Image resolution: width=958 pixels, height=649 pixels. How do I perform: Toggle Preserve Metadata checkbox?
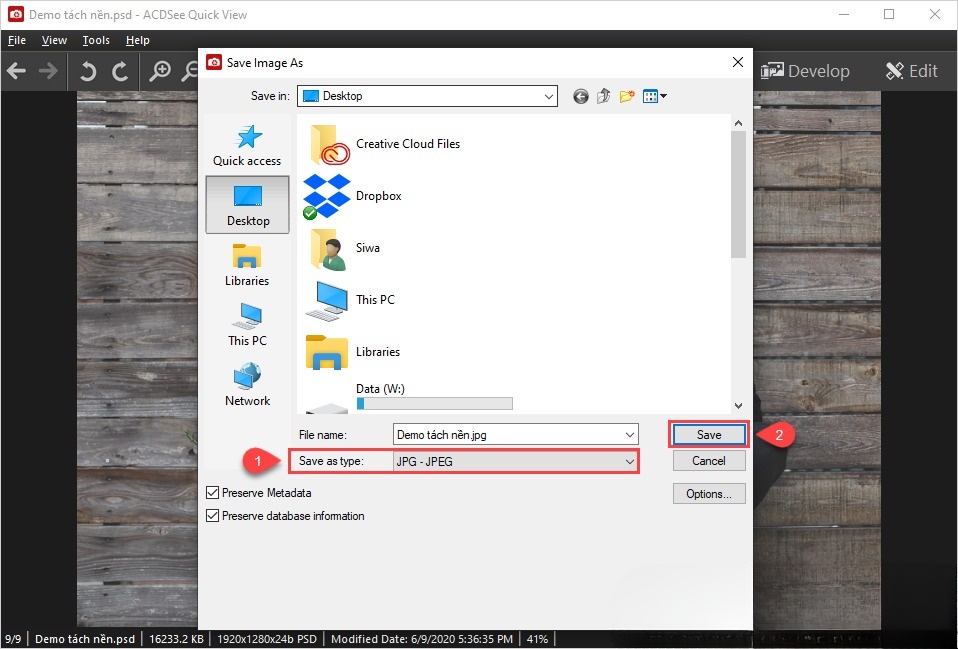click(212, 493)
